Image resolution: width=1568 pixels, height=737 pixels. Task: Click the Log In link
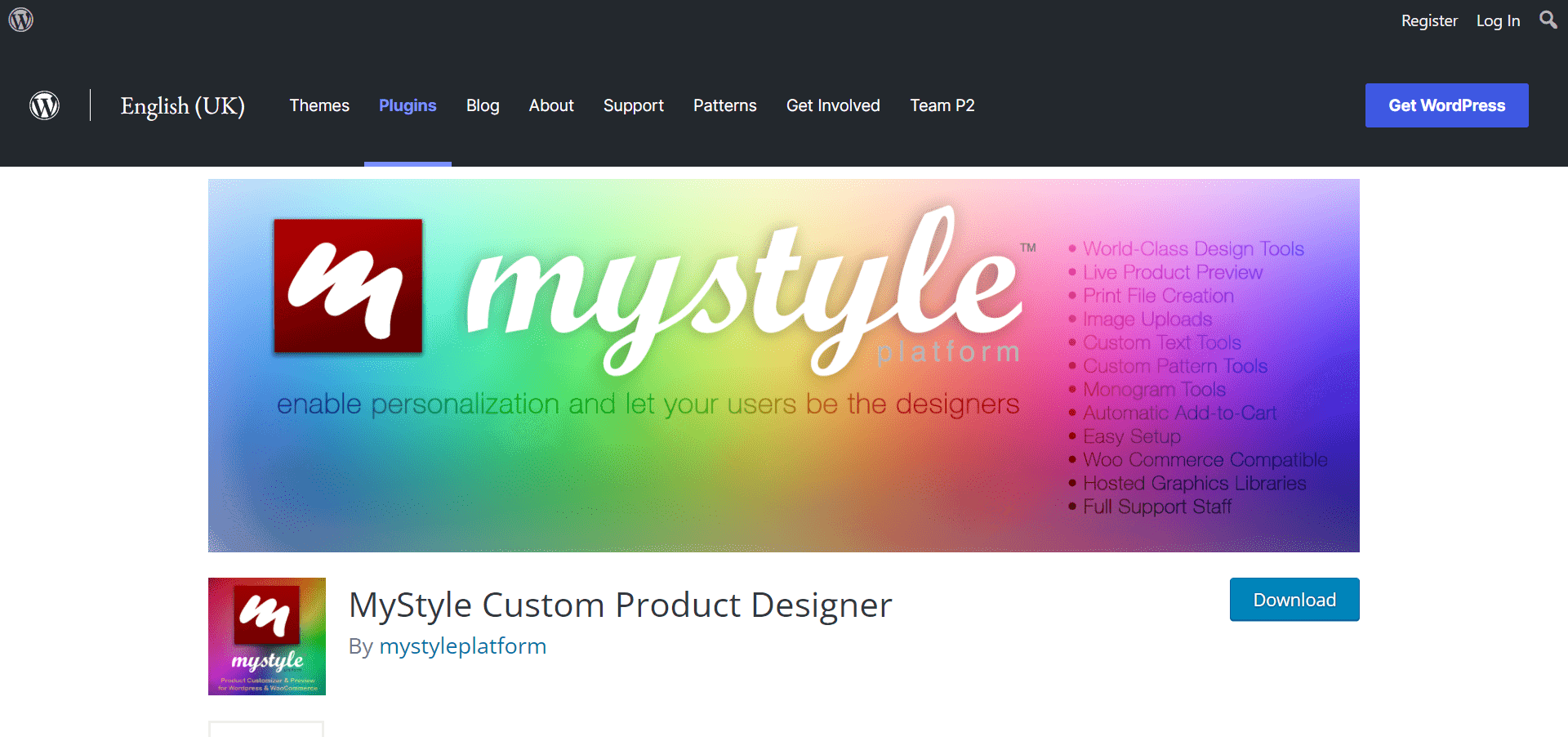coord(1498,20)
